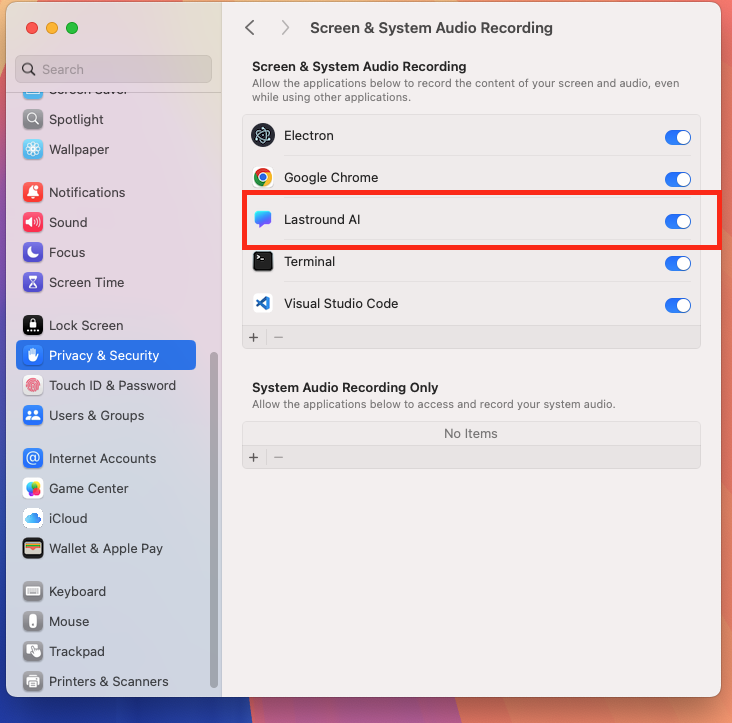Open Users & Groups label
Viewport: 732px width, 723px height.
[x=97, y=415]
